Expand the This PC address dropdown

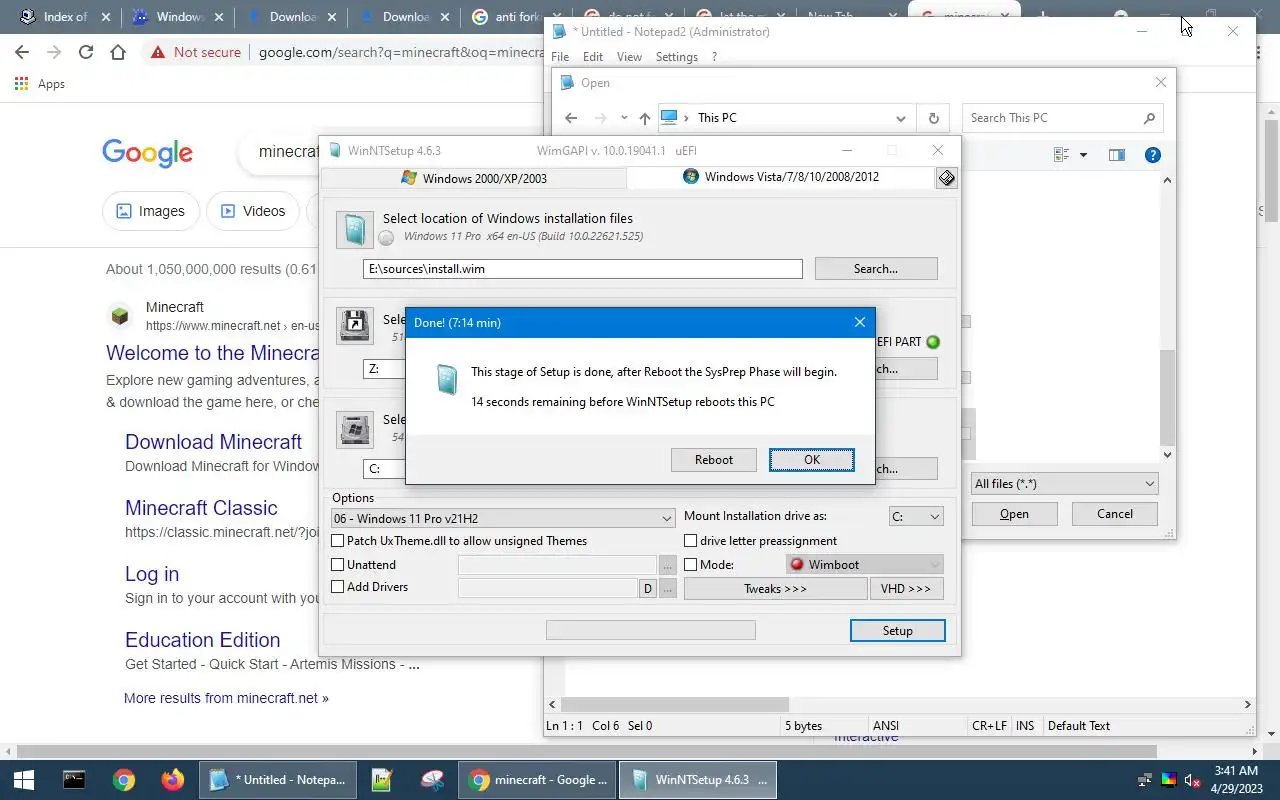click(x=901, y=118)
